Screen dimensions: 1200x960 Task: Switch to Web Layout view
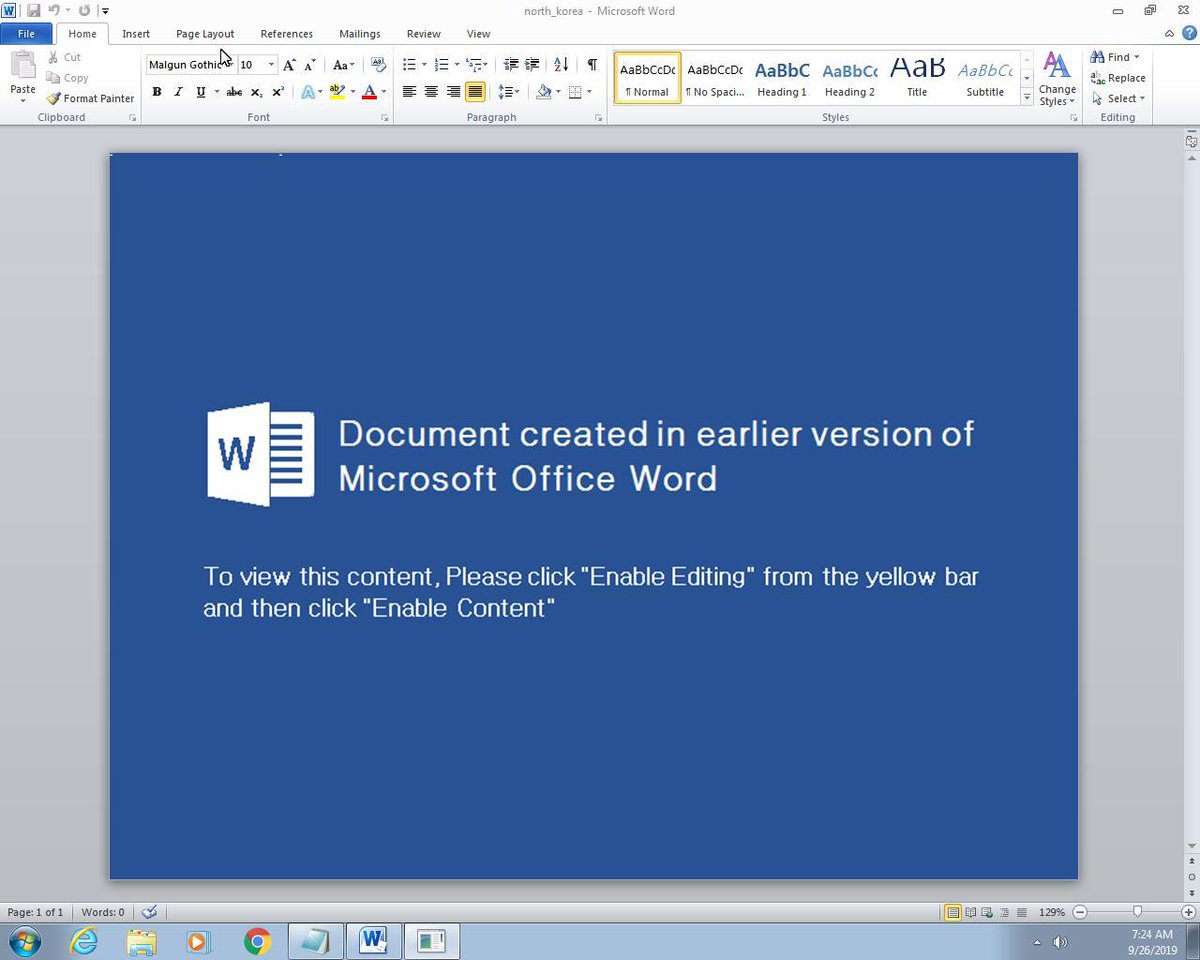click(x=987, y=912)
